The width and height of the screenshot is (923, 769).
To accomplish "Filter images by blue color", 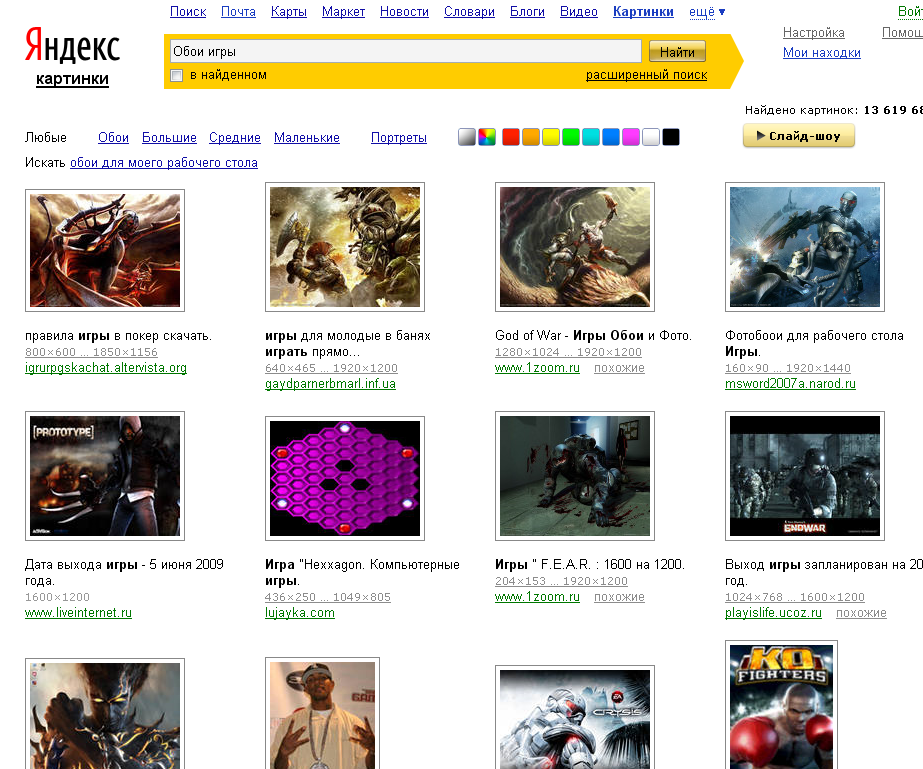I will tap(611, 137).
